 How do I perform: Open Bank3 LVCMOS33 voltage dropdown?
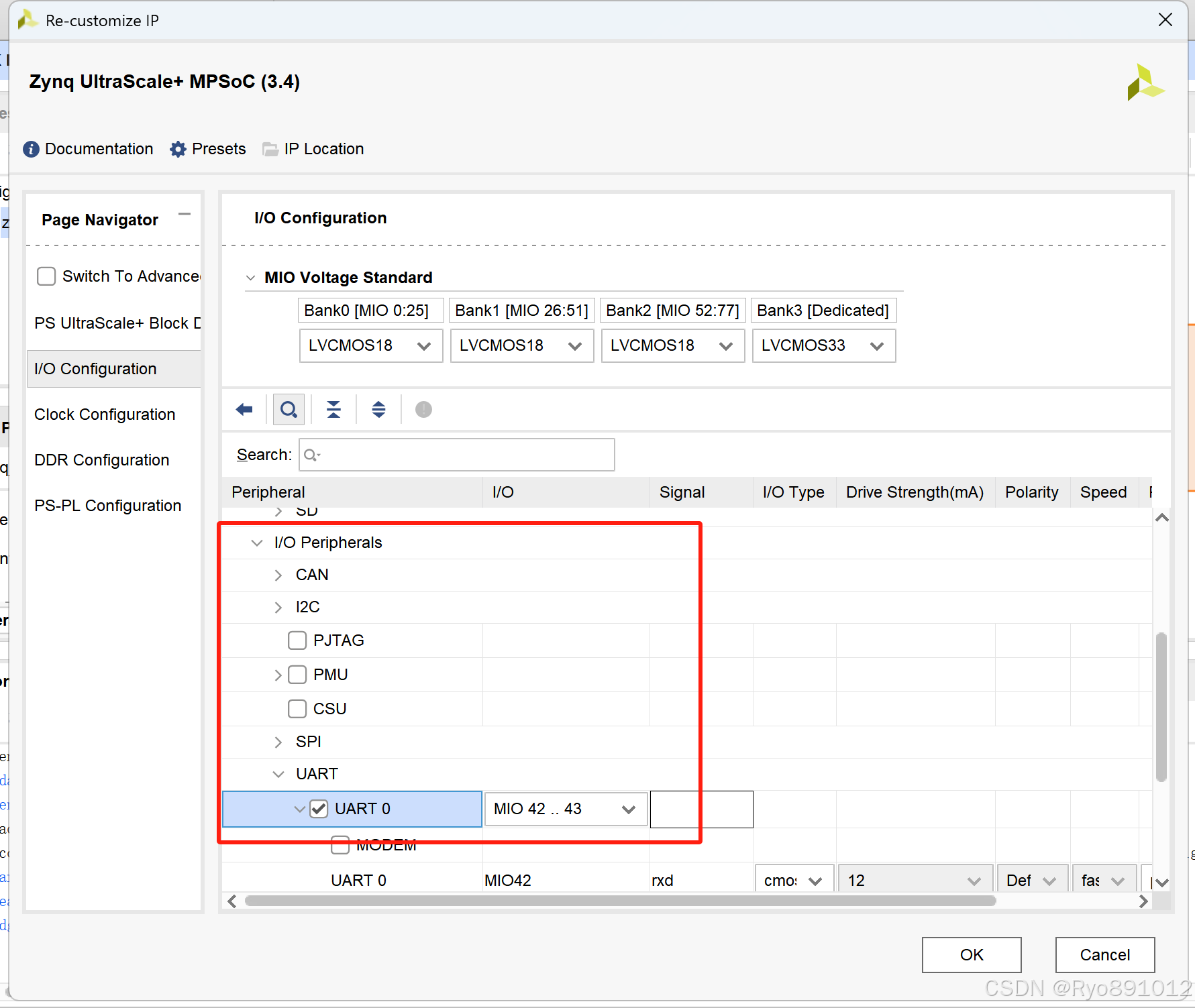824,345
